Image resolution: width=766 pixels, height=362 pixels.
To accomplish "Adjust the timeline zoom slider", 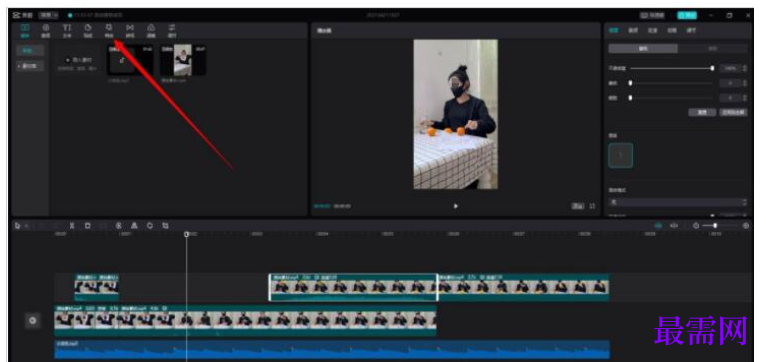I will 715,226.
